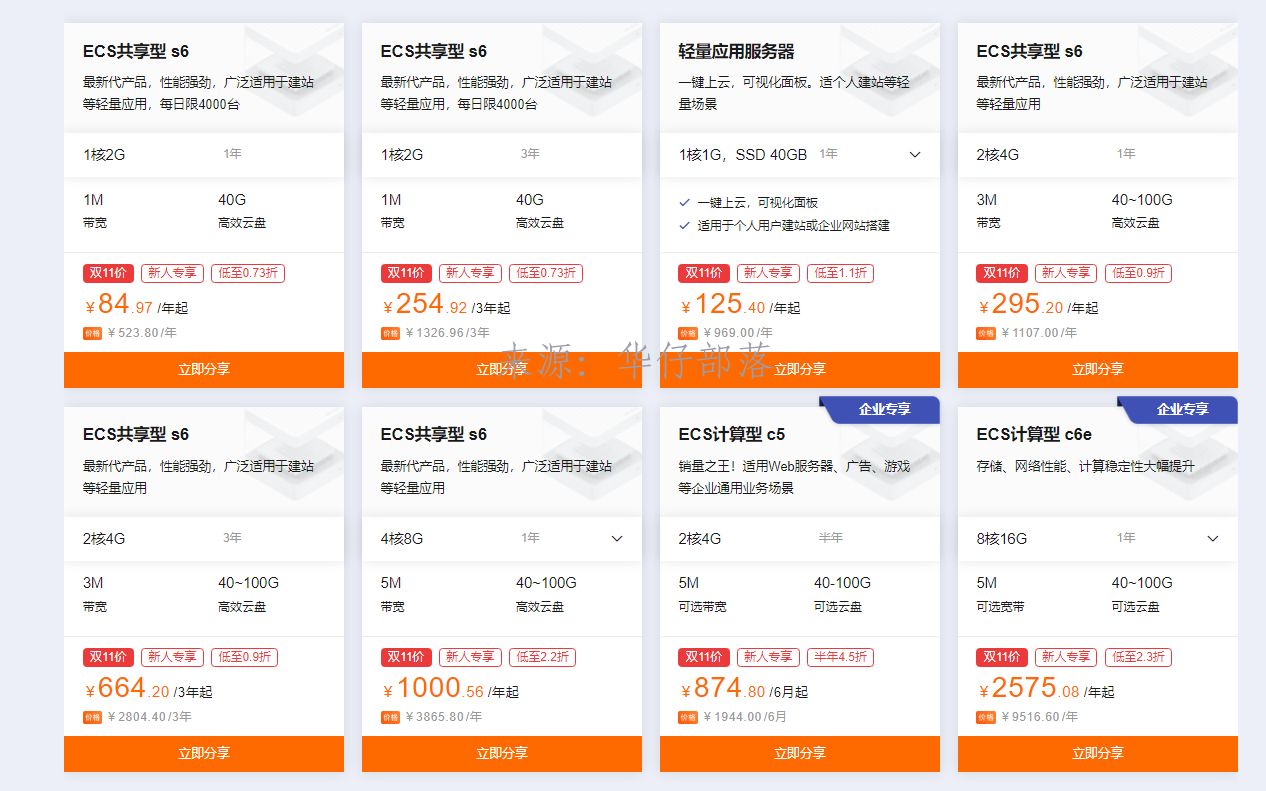Click the 低至2.3折 discount tag
This screenshot has width=1266, height=791.
[1138, 657]
